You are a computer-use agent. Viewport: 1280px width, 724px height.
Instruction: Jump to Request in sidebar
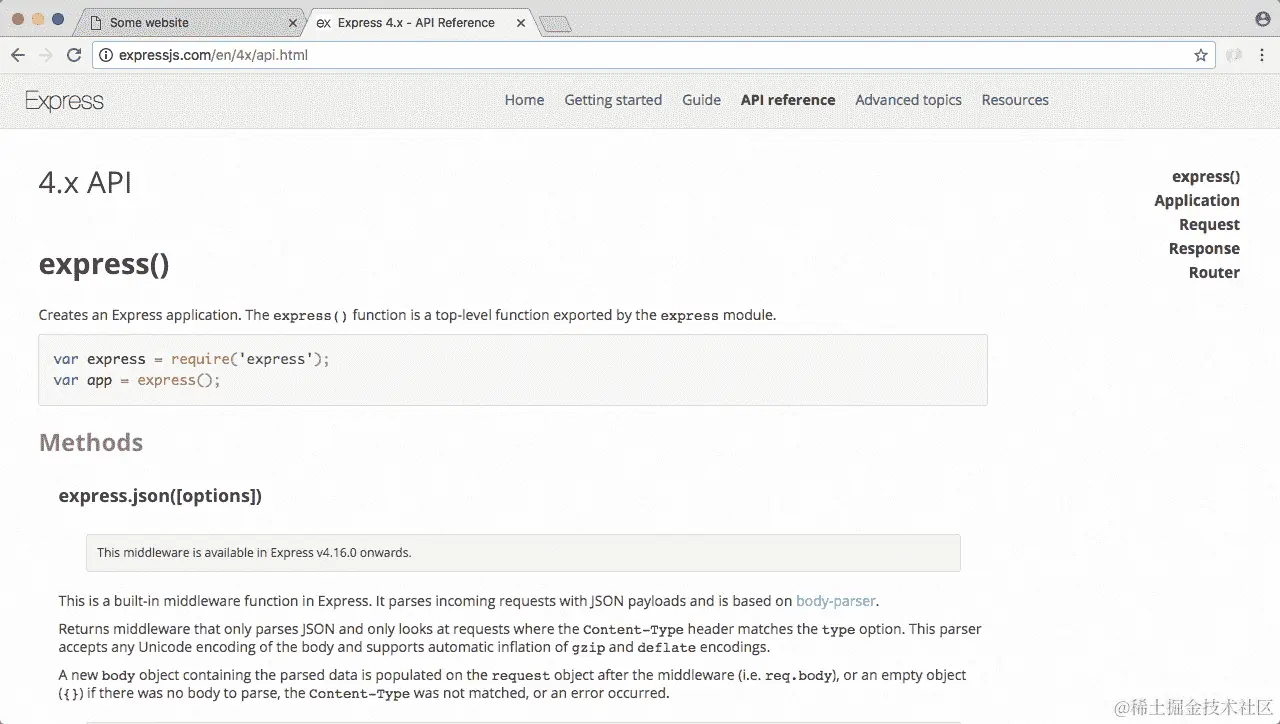(x=1209, y=225)
